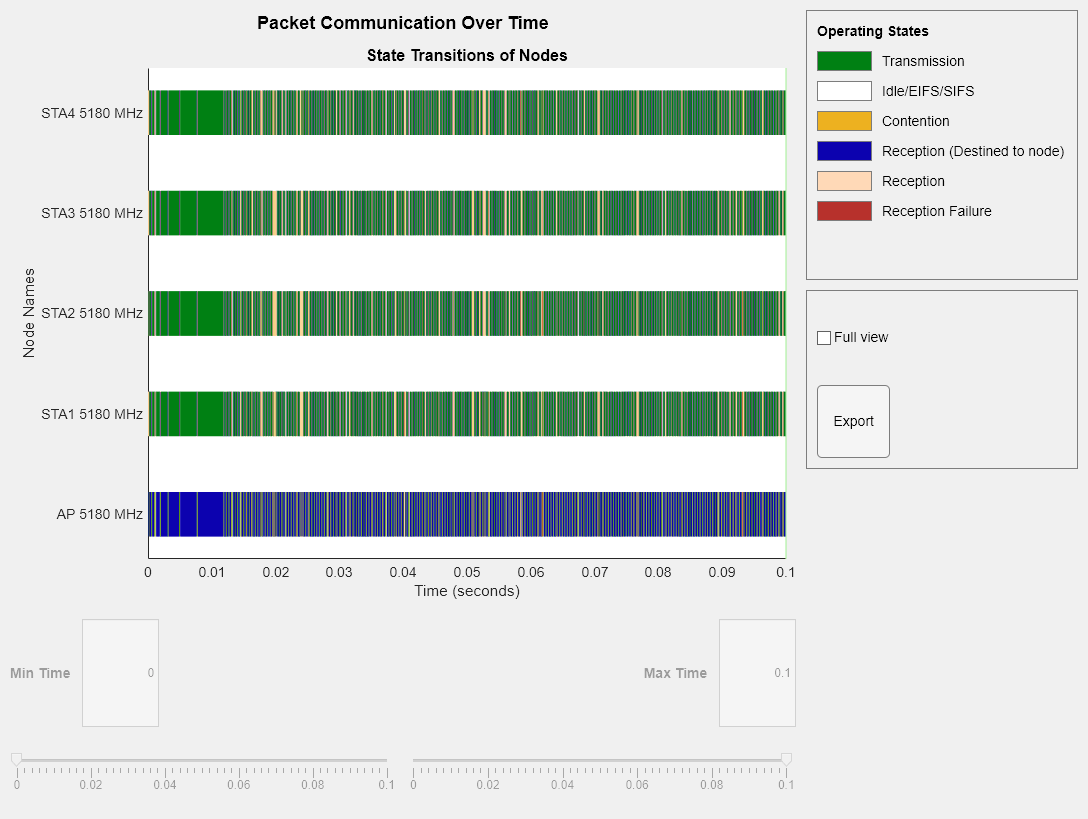Select the yellow Contention legend swatch
Screen dimensions: 1088x819
point(844,121)
